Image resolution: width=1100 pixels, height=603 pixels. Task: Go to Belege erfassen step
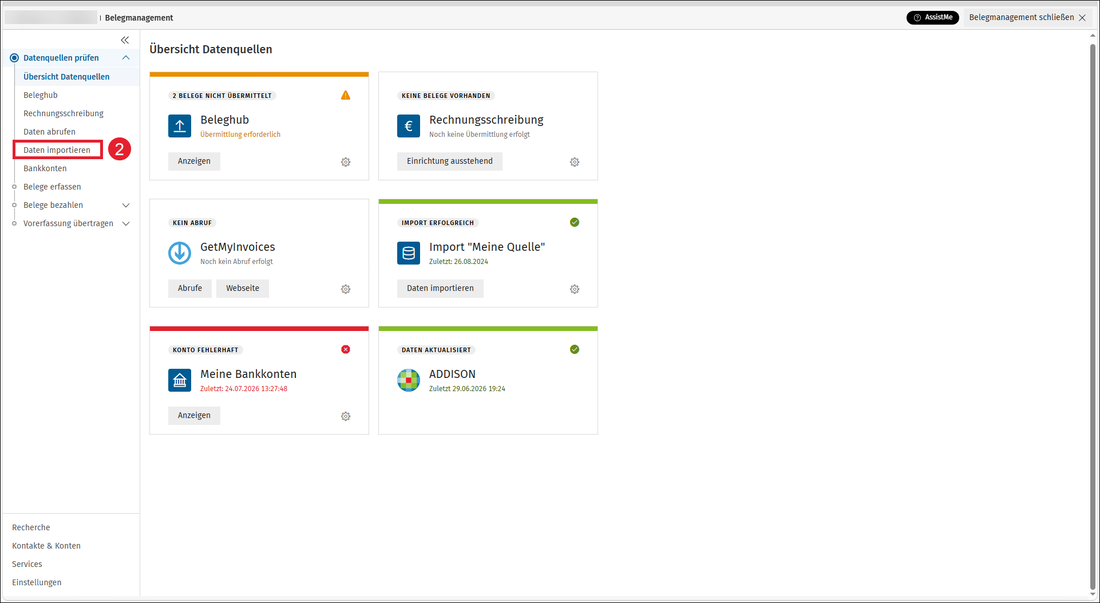pyautogui.click(x=52, y=187)
